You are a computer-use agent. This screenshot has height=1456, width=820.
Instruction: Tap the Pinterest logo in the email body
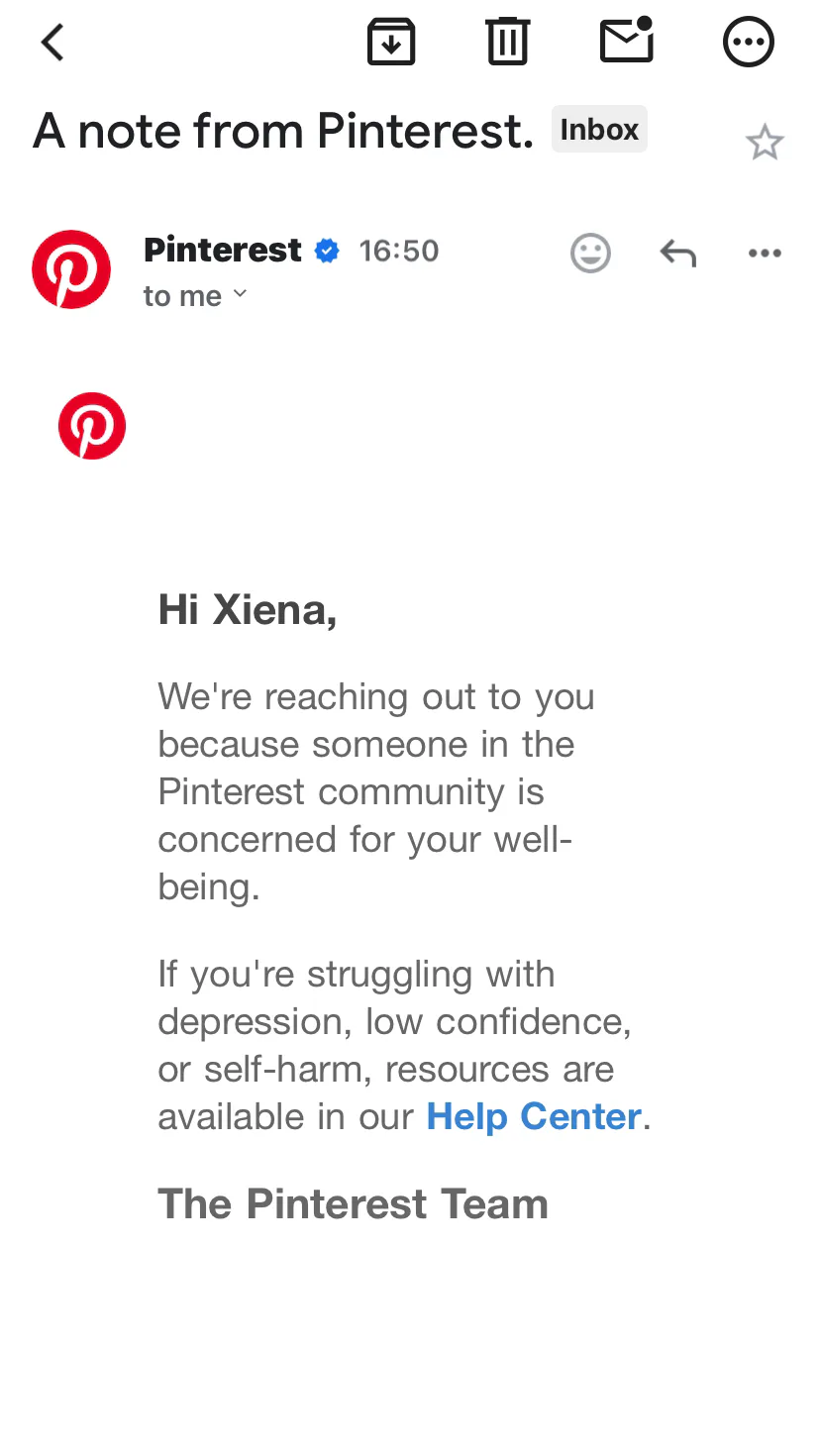(92, 426)
